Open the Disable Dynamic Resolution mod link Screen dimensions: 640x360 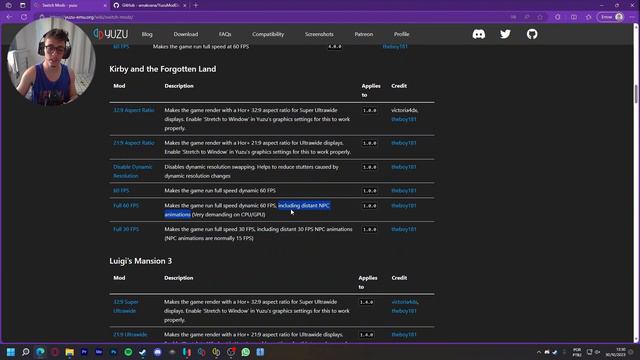133,171
